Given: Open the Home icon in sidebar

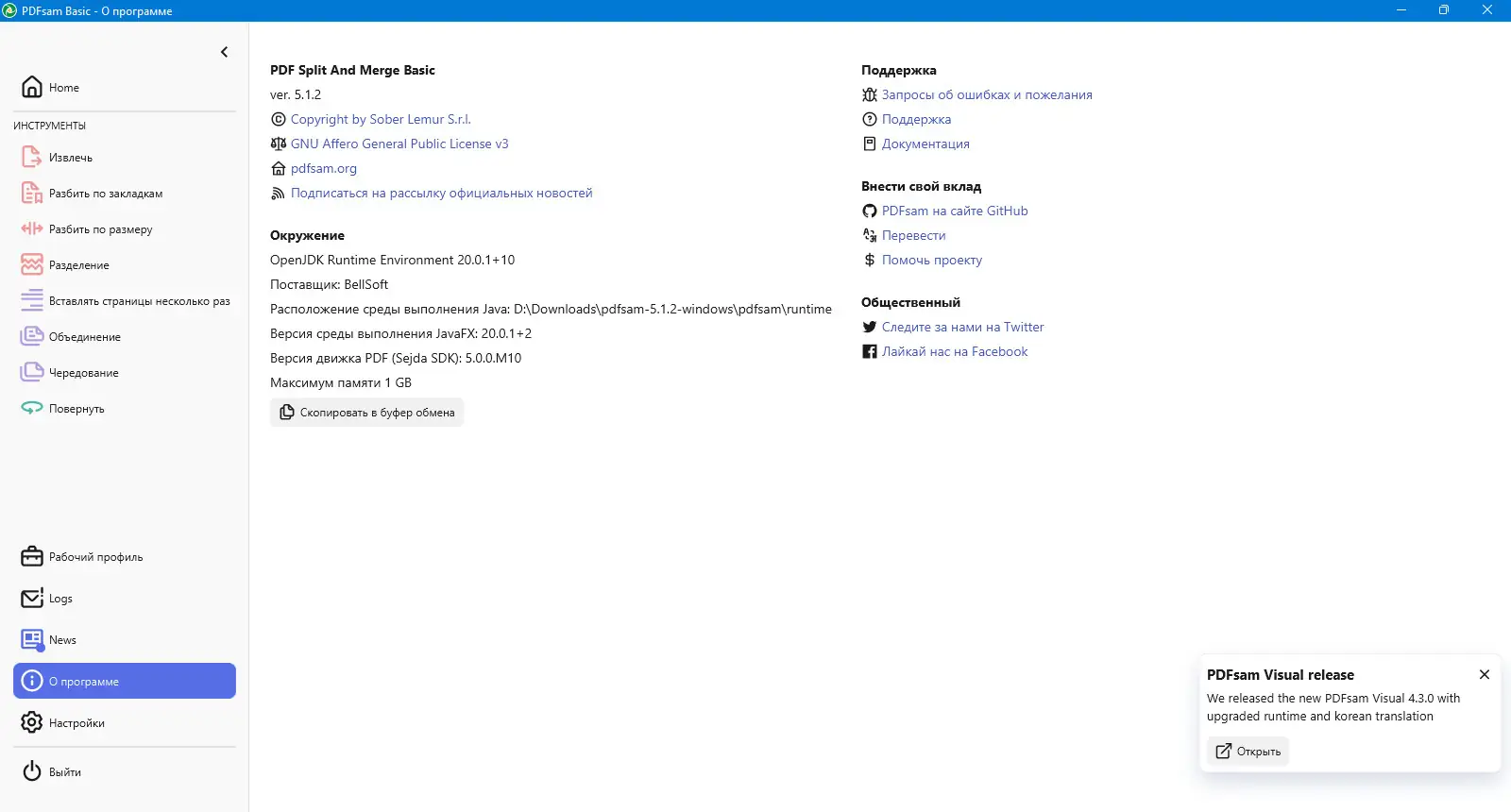Looking at the screenshot, I should click(32, 87).
